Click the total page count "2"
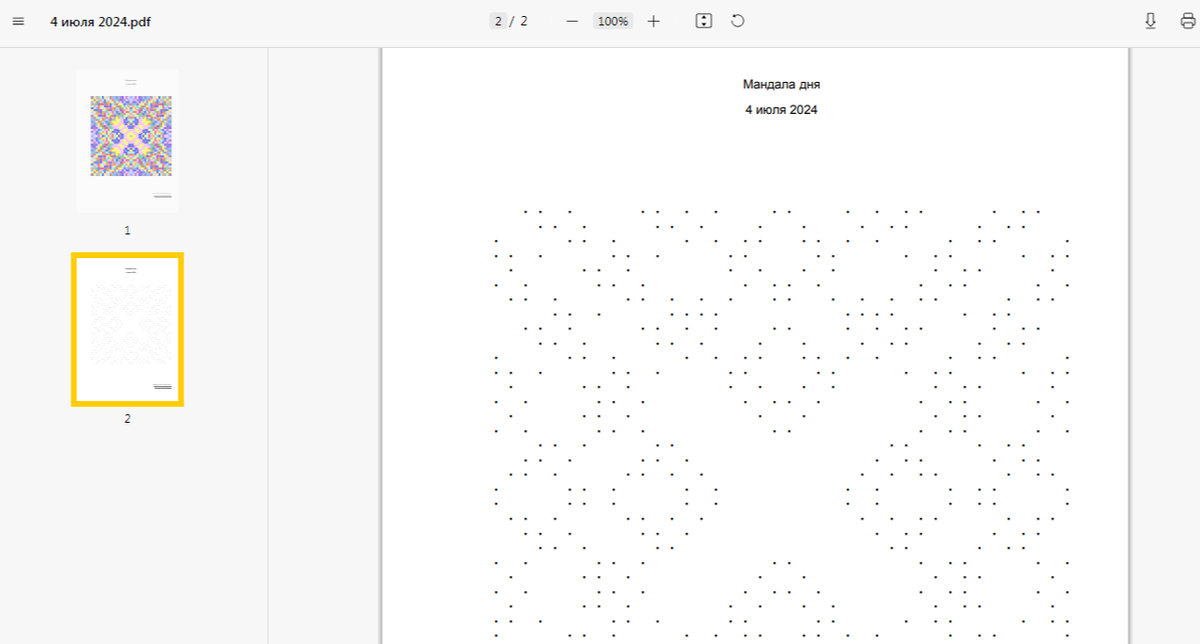The height and width of the screenshot is (644, 1200). click(x=523, y=21)
